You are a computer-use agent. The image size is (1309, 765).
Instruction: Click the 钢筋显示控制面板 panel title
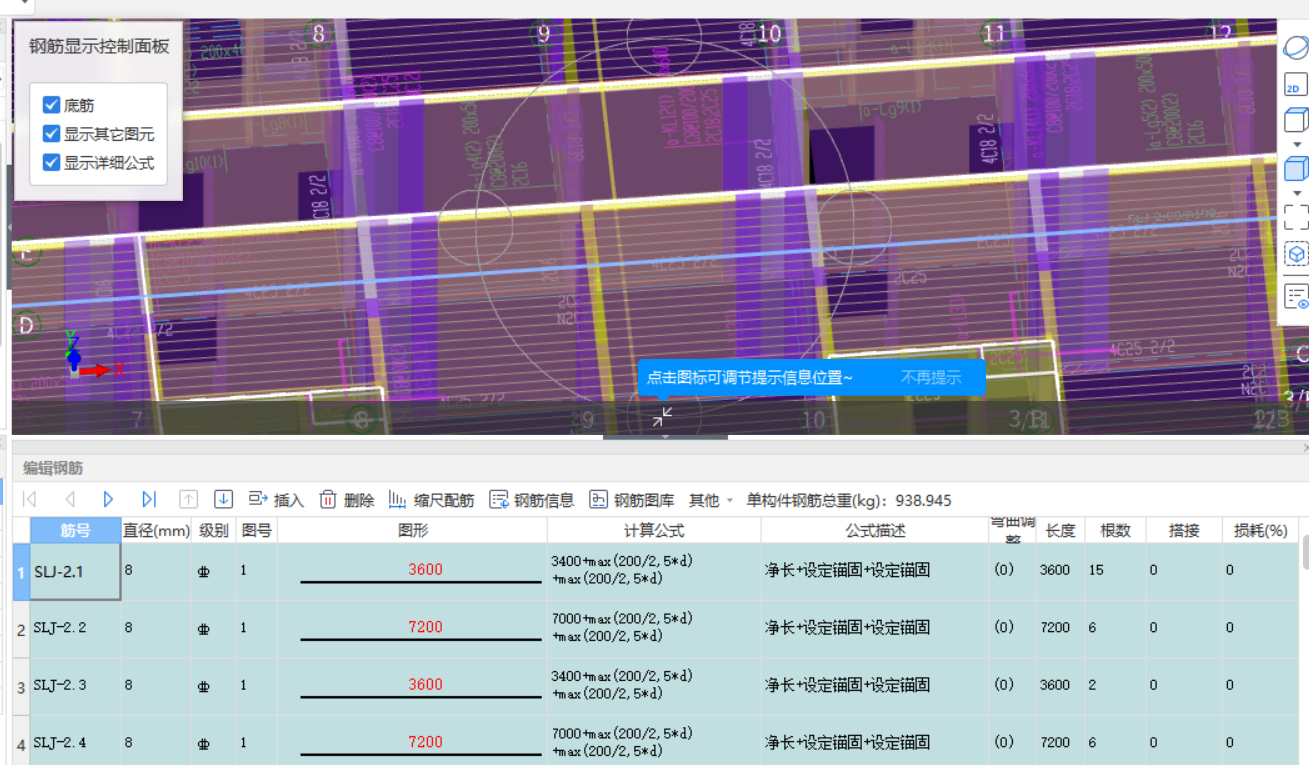(99, 46)
